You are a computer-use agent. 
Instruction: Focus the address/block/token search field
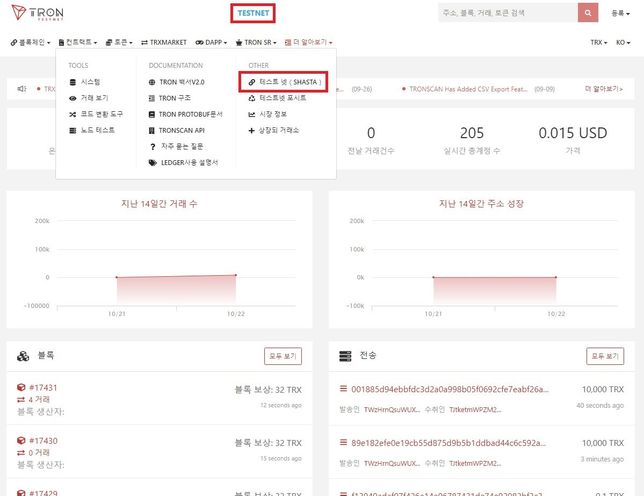(x=508, y=13)
